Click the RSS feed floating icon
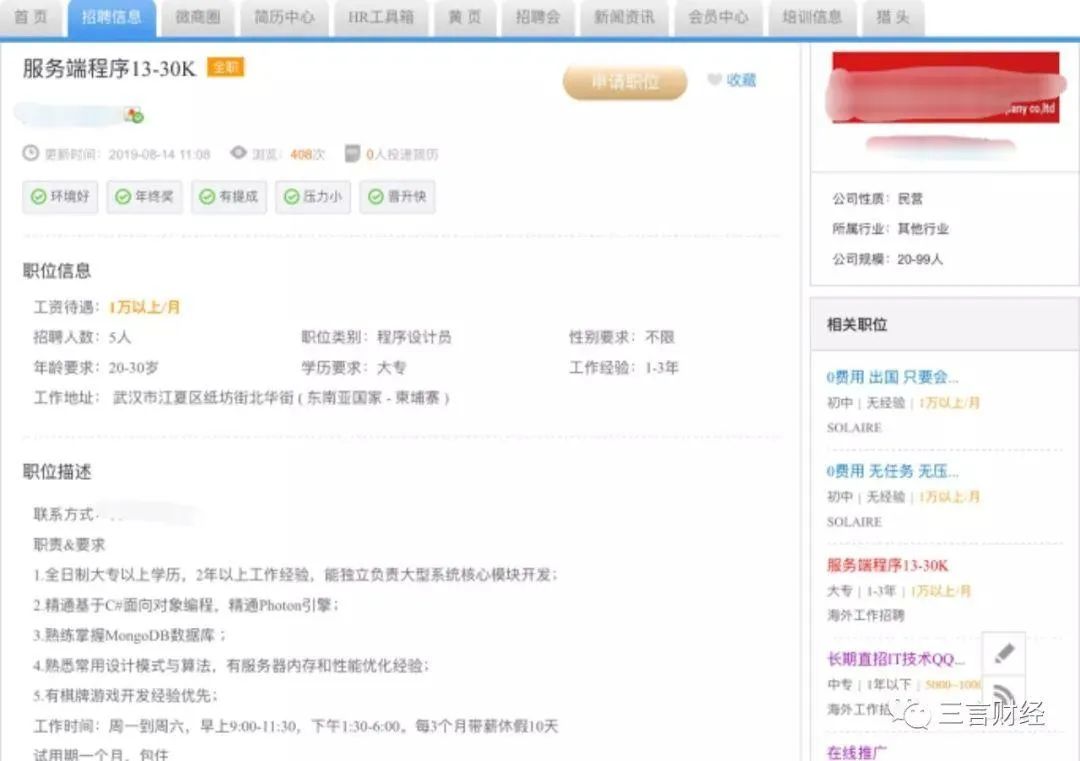Screen dimensions: 1080x761 (x=1004, y=693)
